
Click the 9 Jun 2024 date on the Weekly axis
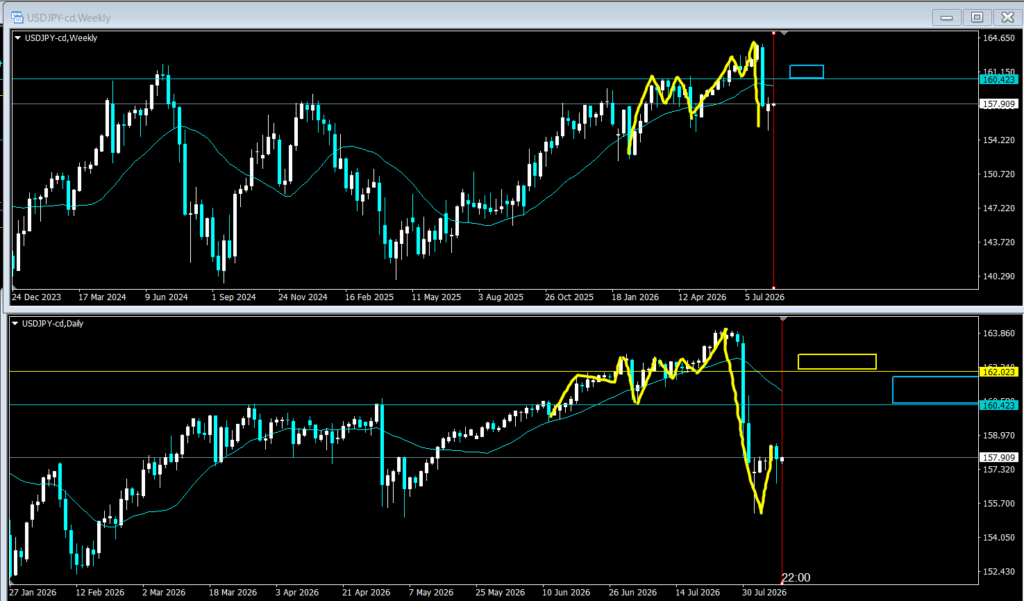[x=167, y=297]
